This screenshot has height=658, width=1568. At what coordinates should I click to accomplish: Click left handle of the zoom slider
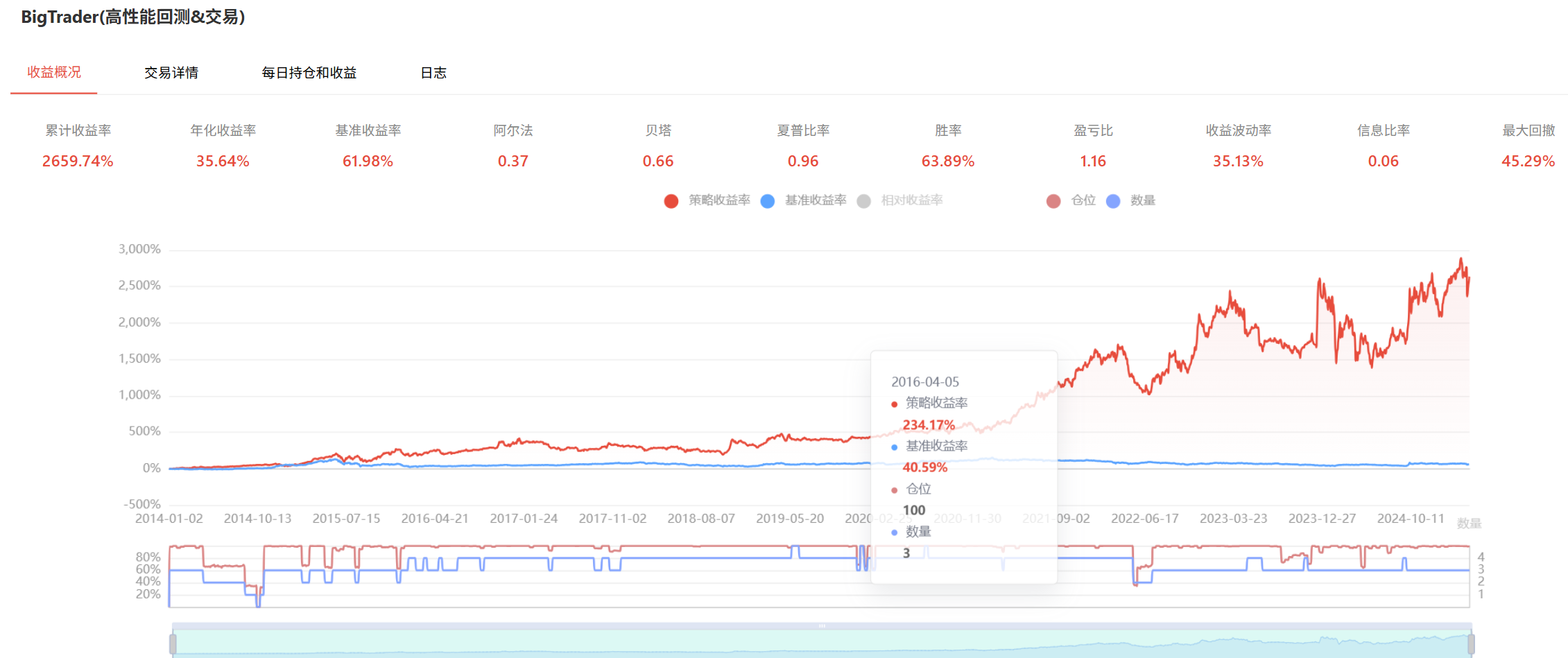(173, 644)
